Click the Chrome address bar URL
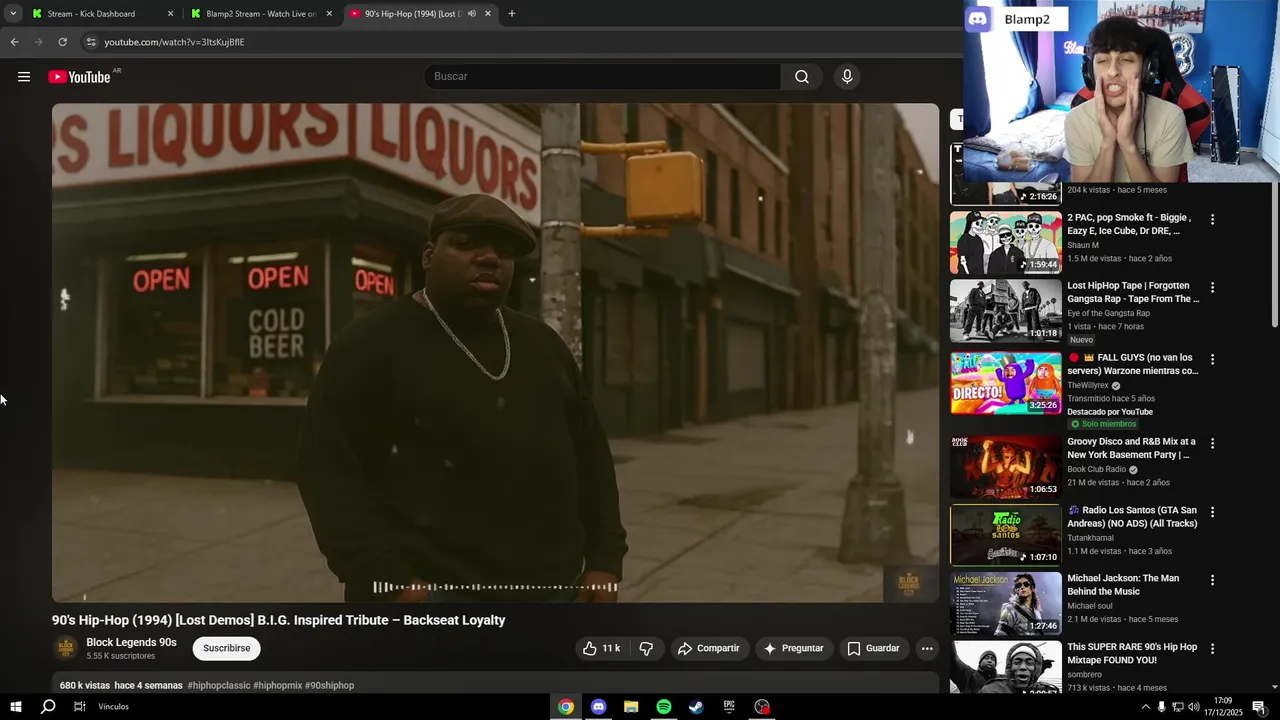This screenshot has width=1280, height=720. pos(174,42)
